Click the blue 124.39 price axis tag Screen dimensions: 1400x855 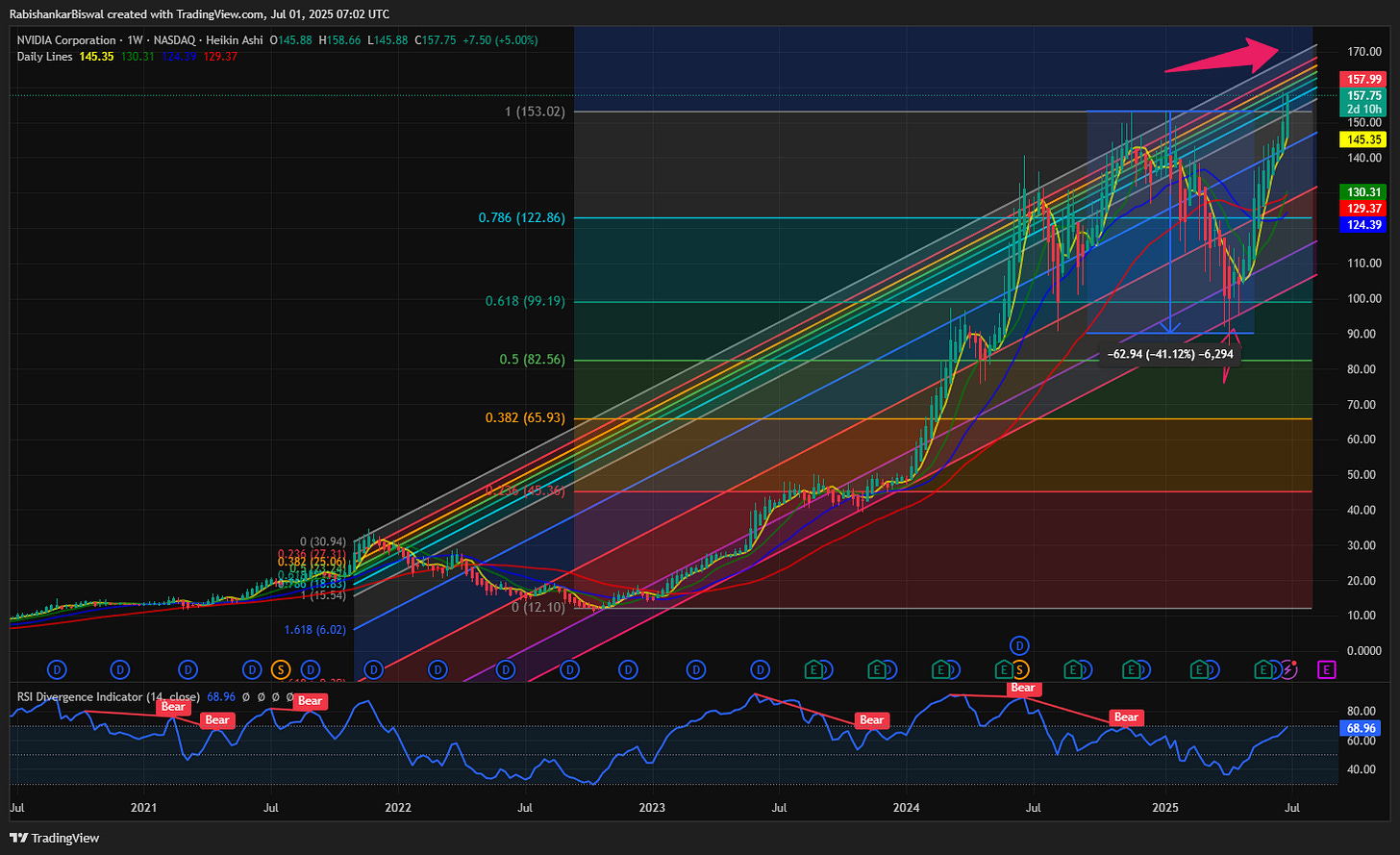coord(1364,224)
